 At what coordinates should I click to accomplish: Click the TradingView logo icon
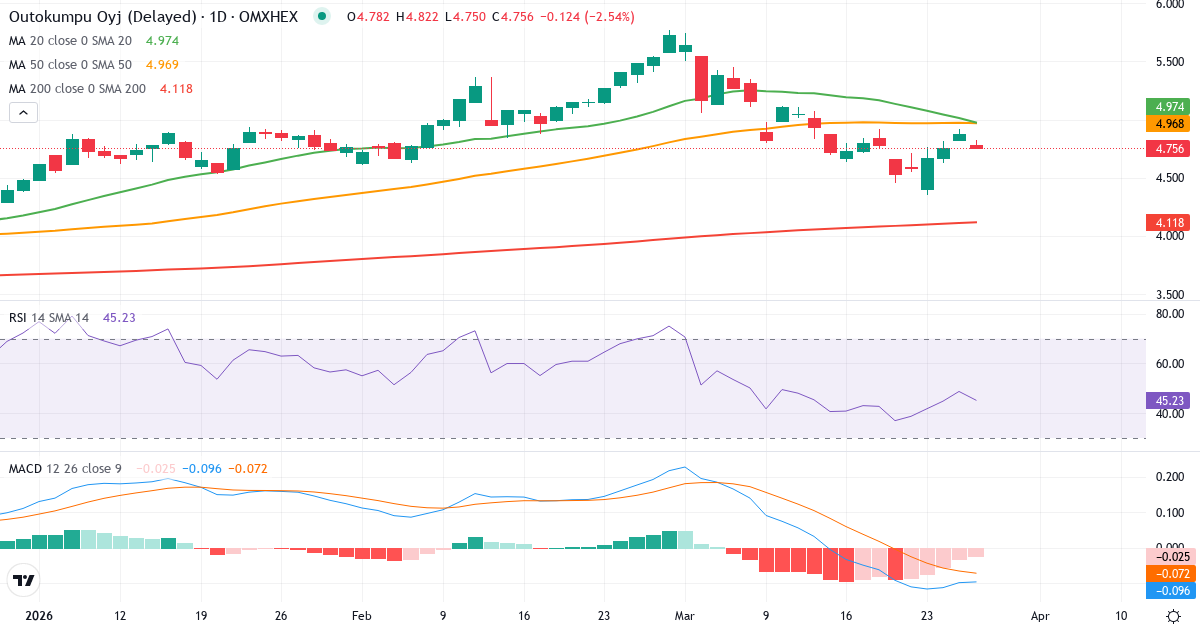(25, 581)
